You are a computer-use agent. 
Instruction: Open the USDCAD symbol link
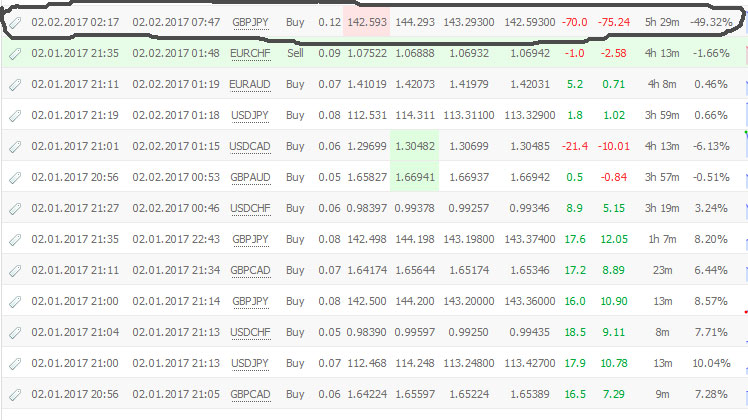[249, 147]
